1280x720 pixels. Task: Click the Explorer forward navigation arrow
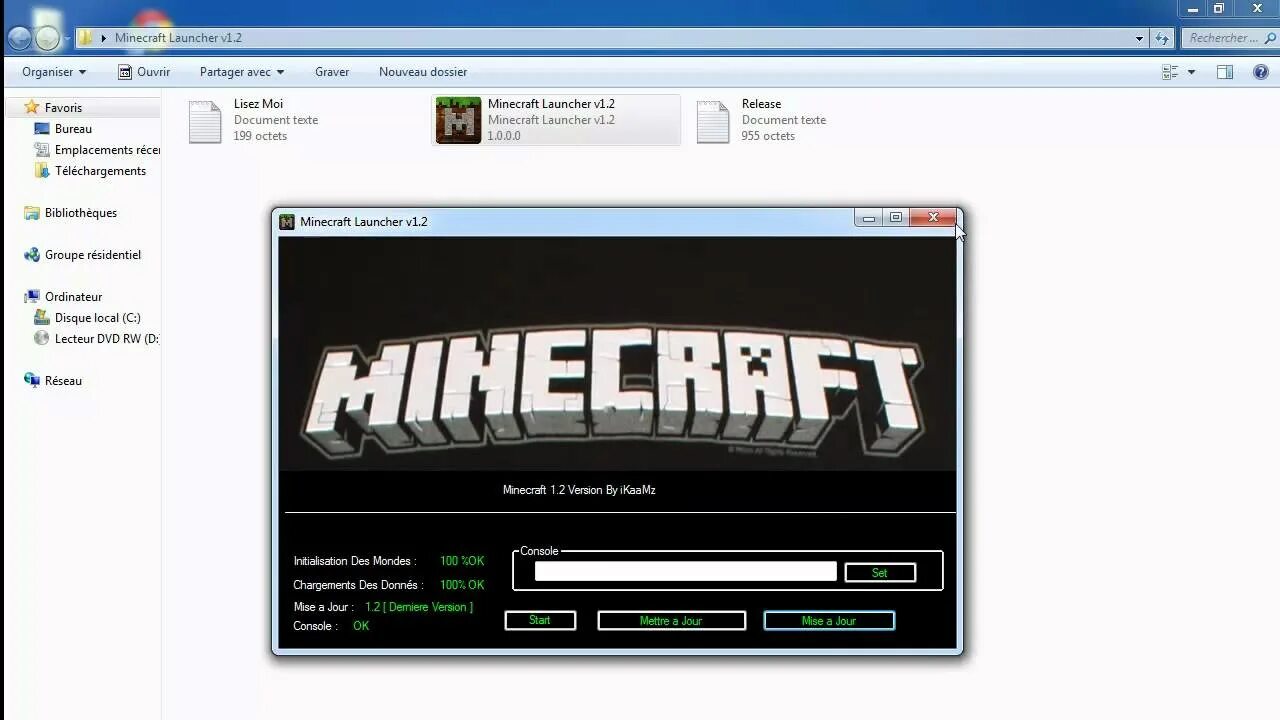click(47, 38)
